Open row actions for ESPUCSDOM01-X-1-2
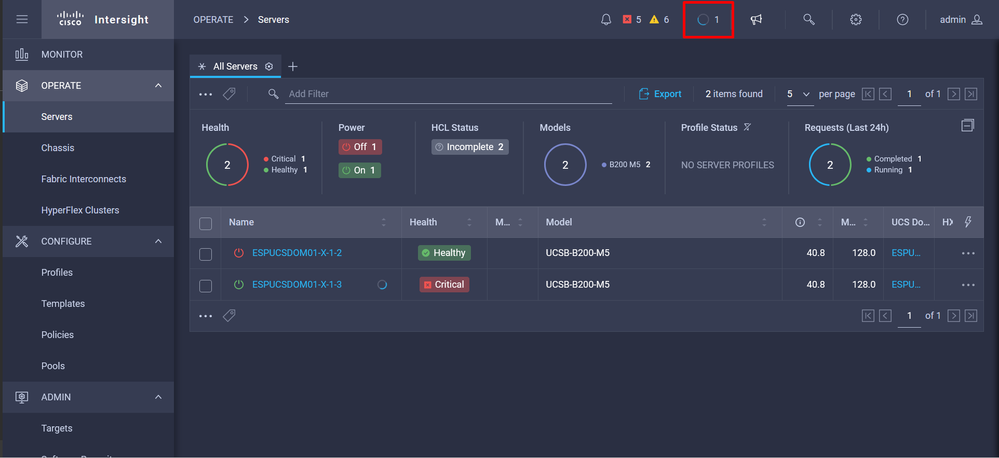The height and width of the screenshot is (458, 999). pos(968,253)
